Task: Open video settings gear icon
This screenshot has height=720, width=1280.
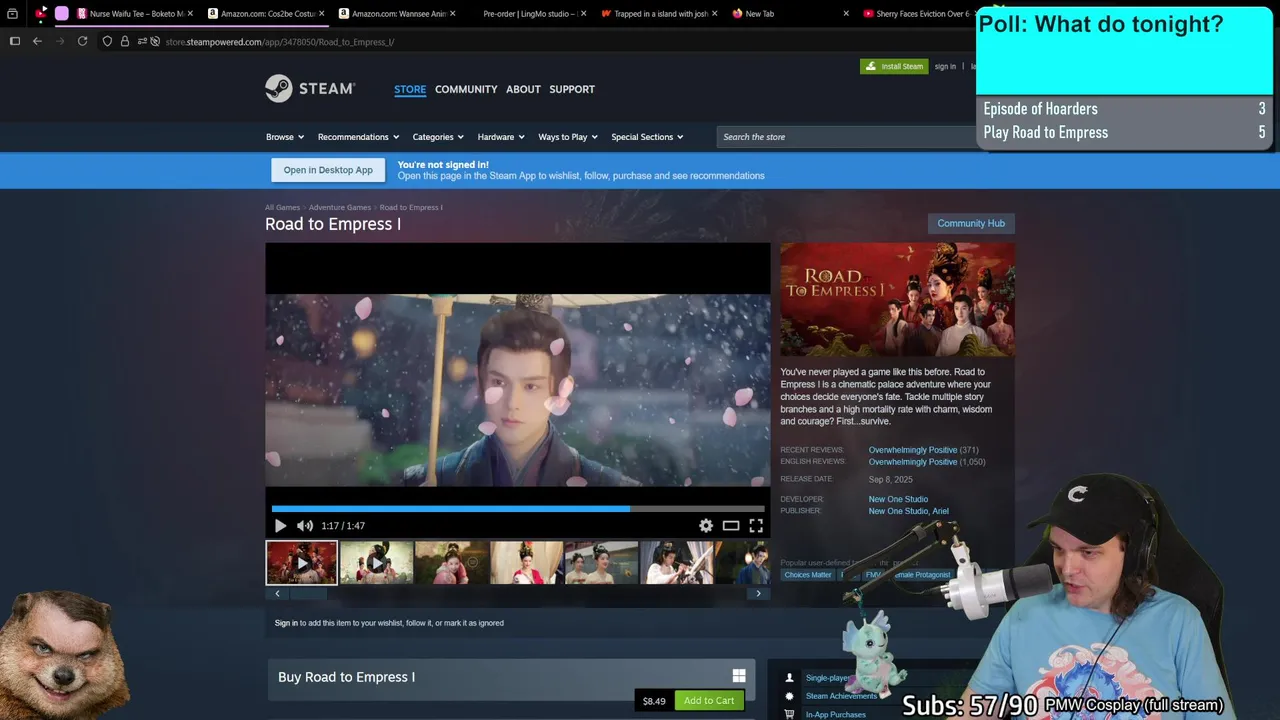Action: tap(706, 525)
